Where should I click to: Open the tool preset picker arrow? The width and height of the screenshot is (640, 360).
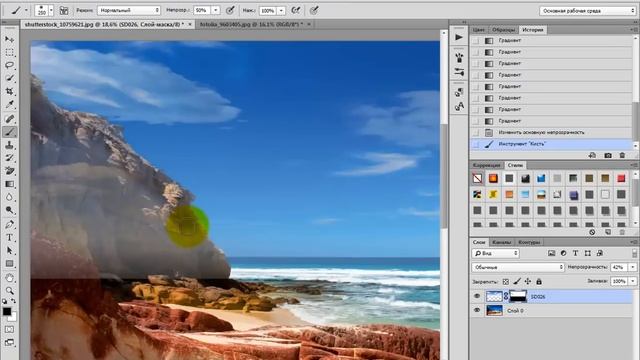click(x=26, y=11)
